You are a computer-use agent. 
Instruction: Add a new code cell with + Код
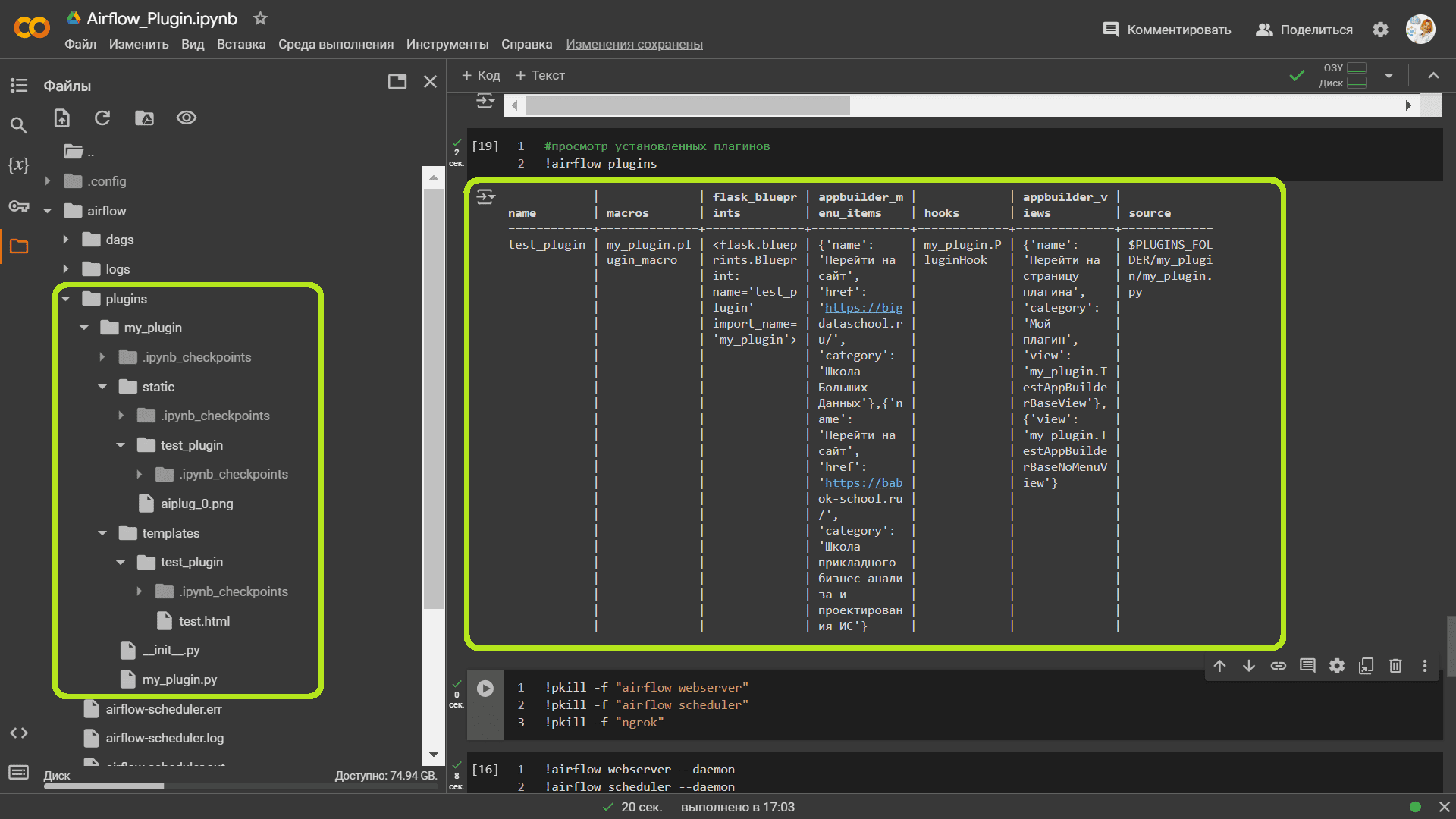click(481, 75)
